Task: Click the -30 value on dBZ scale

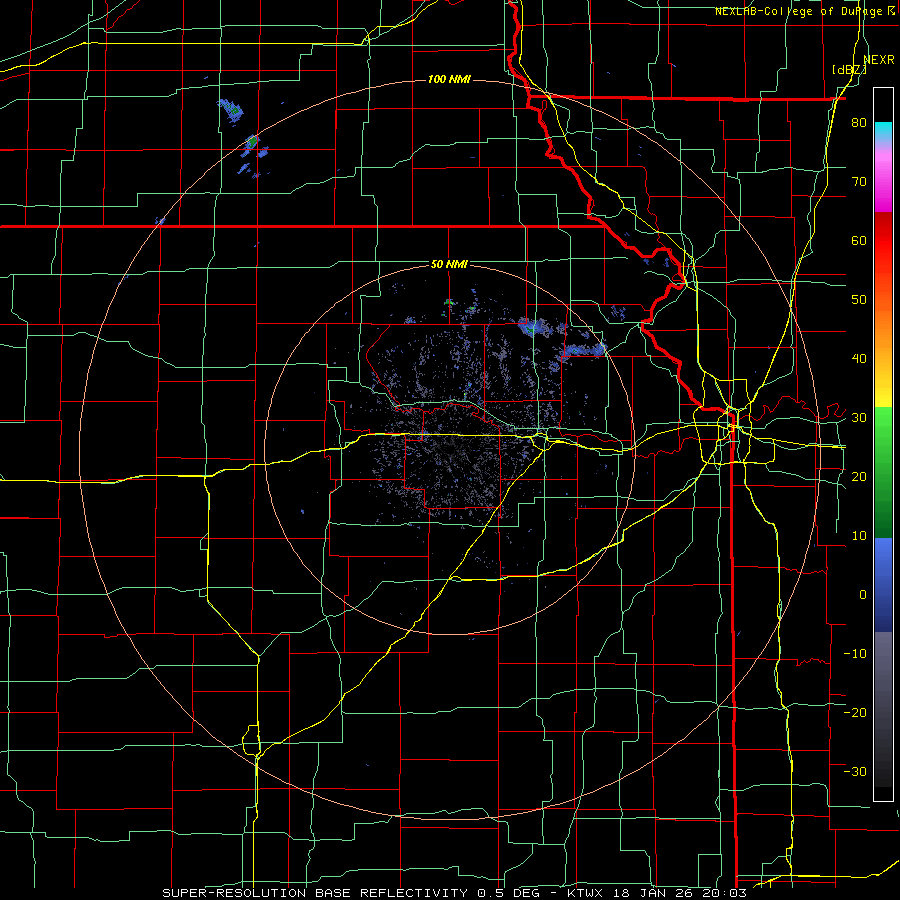Action: (x=855, y=771)
